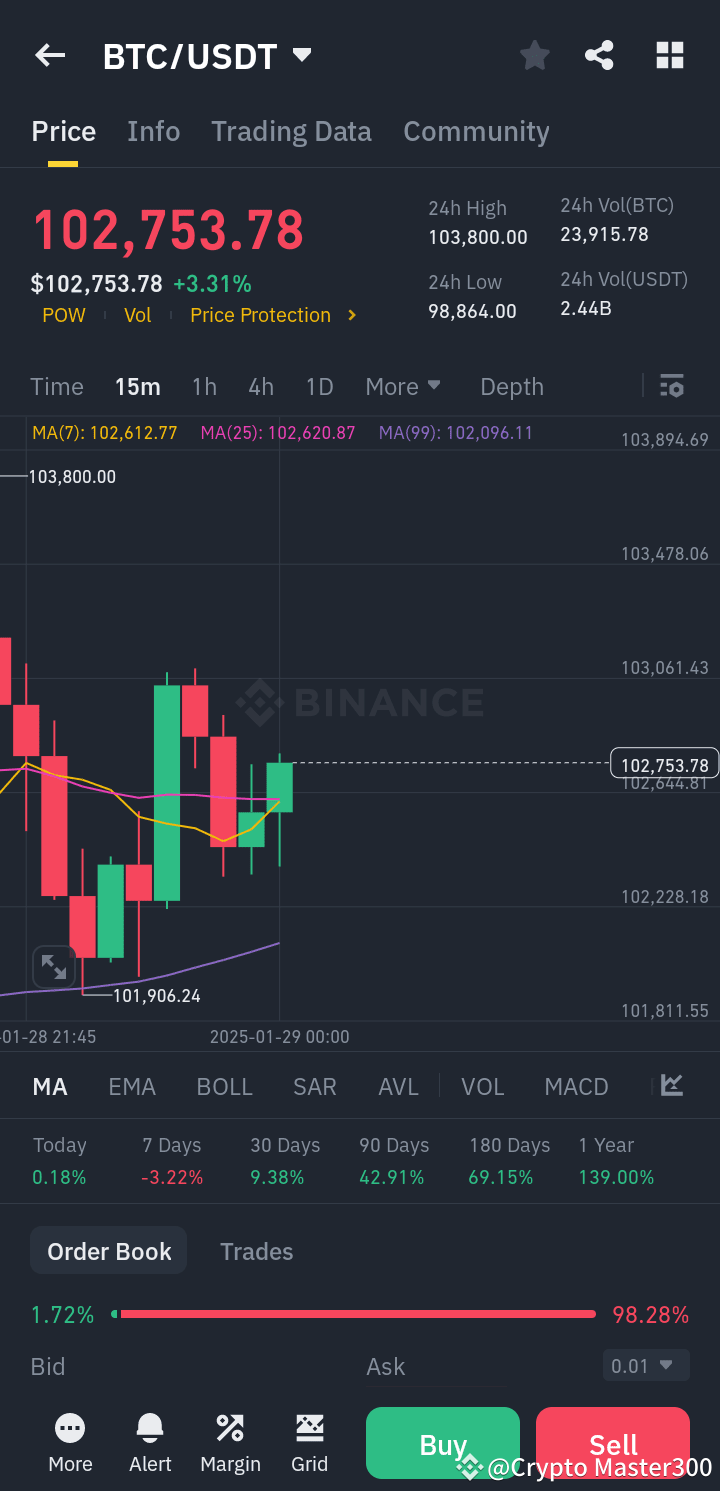
Task: Tap the green Buy button
Action: point(443,1443)
